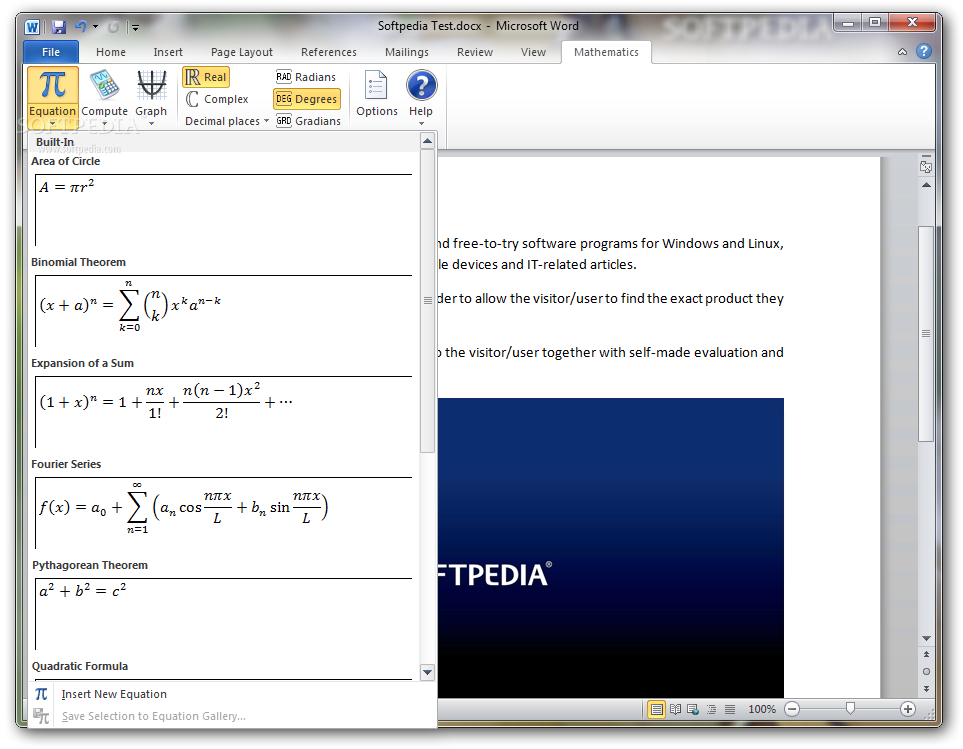Screen dimensions: 963x749
Task: Switch to the Home tab
Action: [x=111, y=52]
